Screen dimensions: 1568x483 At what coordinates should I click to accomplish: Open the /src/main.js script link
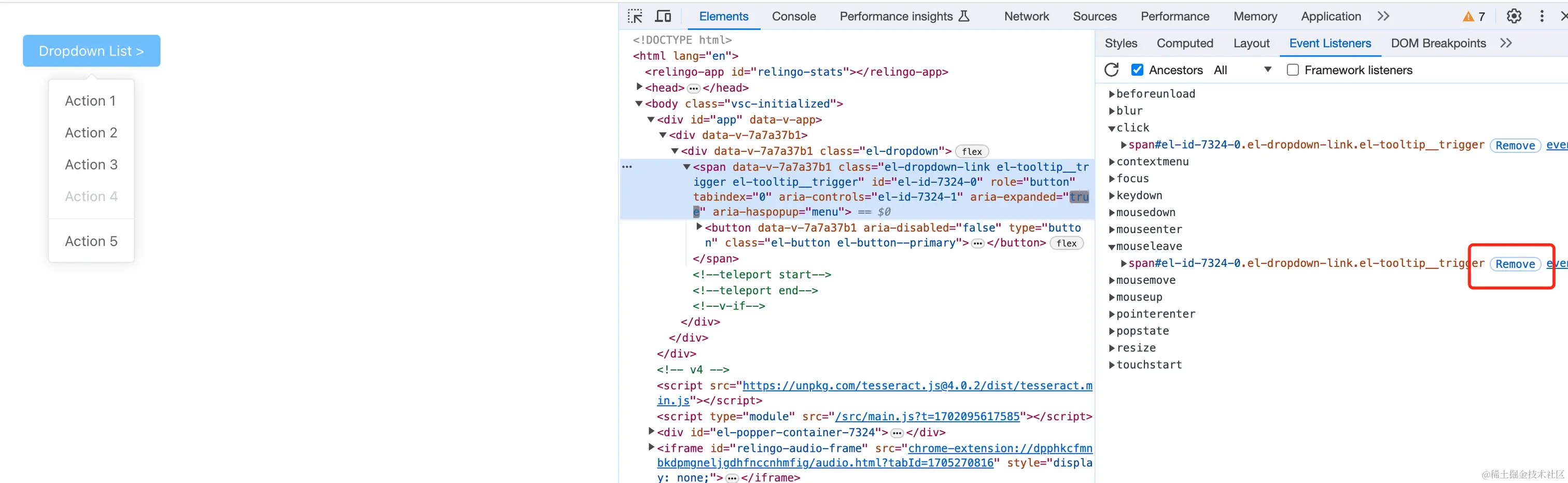[927, 417]
